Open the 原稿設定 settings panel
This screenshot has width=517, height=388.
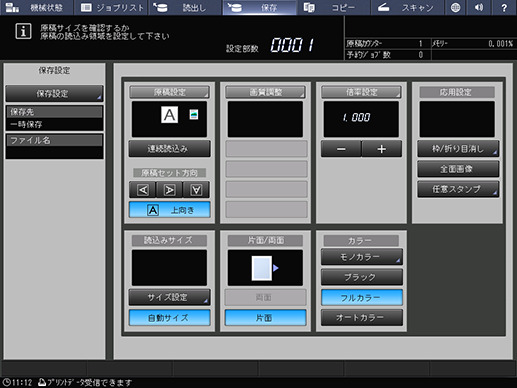[x=169, y=92]
